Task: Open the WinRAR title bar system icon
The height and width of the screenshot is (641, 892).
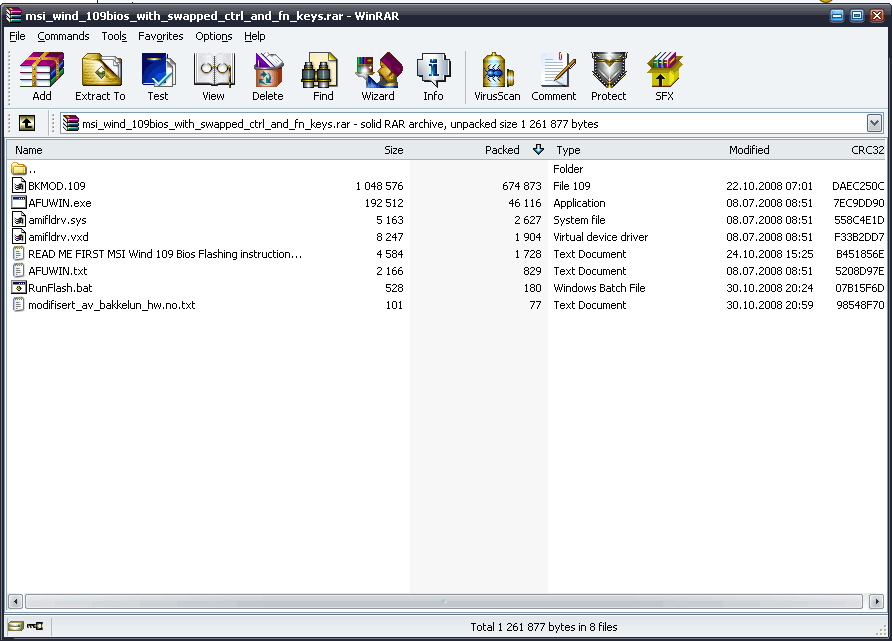Action: pyautogui.click(x=14, y=16)
